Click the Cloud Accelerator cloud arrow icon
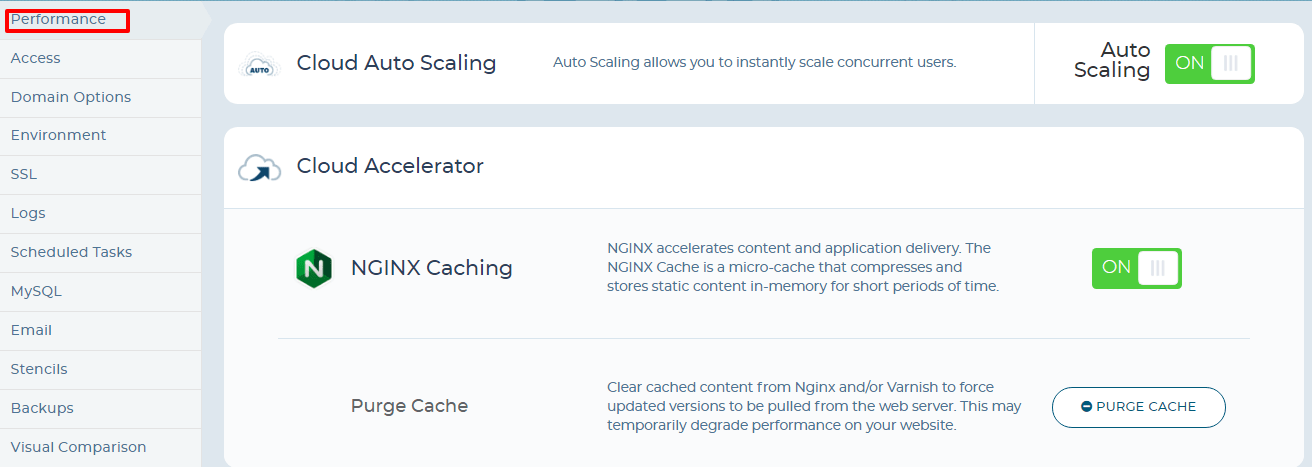The width and height of the screenshot is (1312, 467). (258, 168)
